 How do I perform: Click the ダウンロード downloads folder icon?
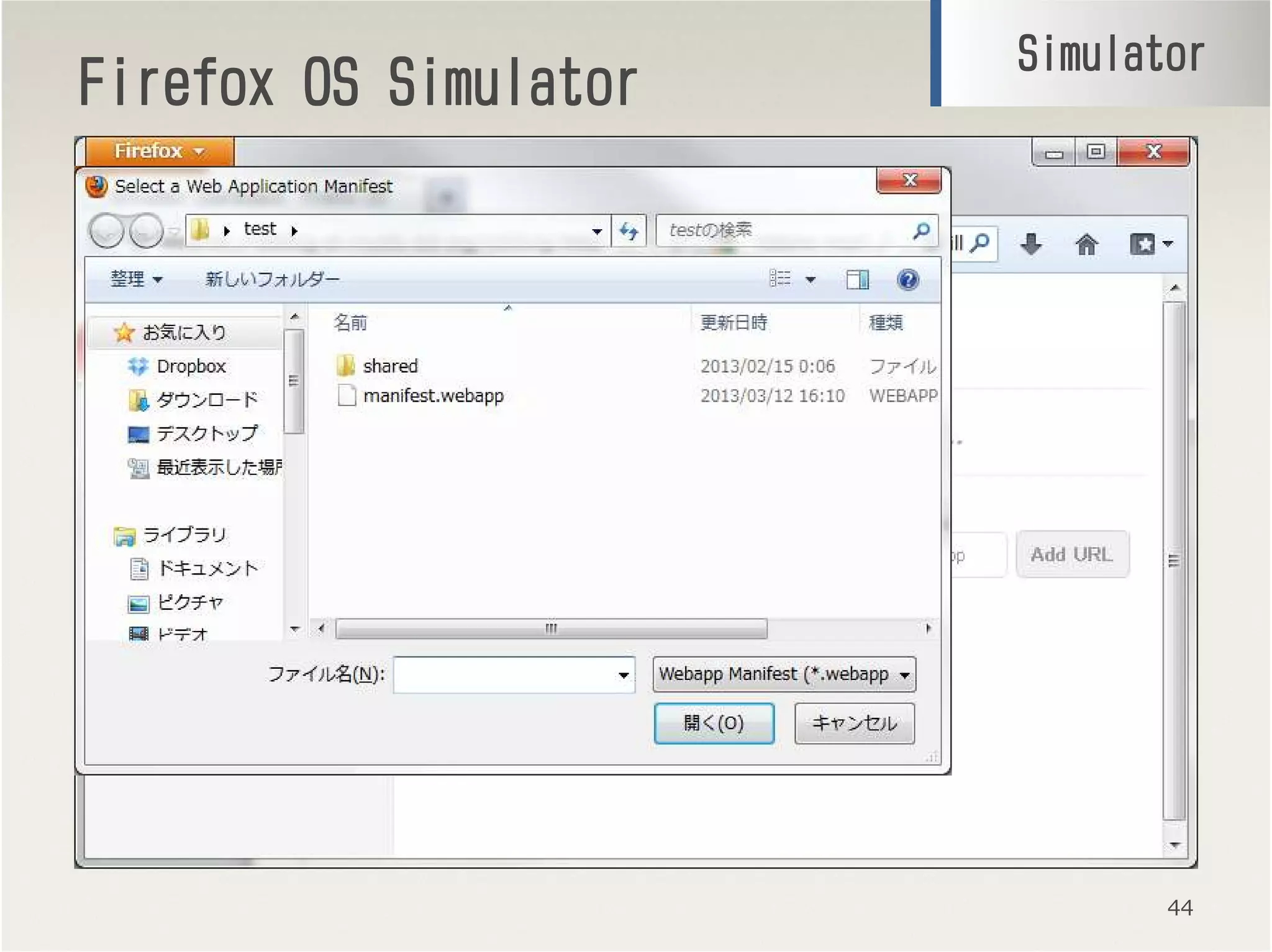[x=138, y=400]
